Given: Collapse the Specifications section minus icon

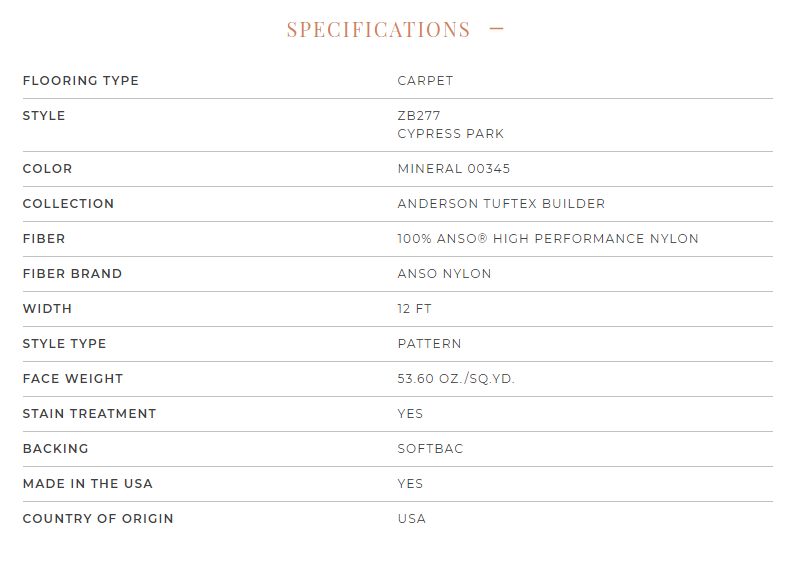Looking at the screenshot, I should (496, 29).
